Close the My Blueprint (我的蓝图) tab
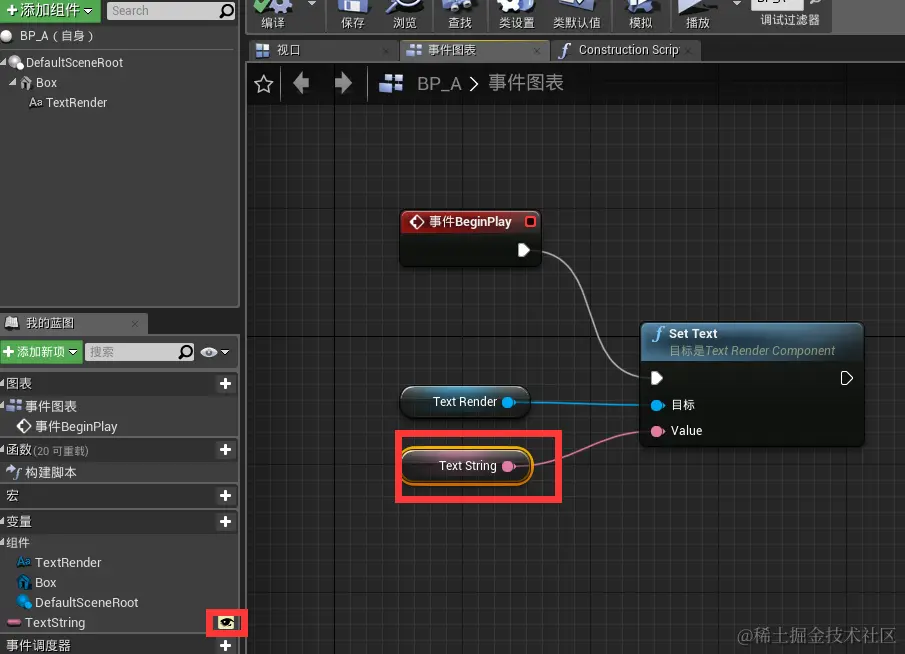This screenshot has width=905, height=654. point(134,324)
